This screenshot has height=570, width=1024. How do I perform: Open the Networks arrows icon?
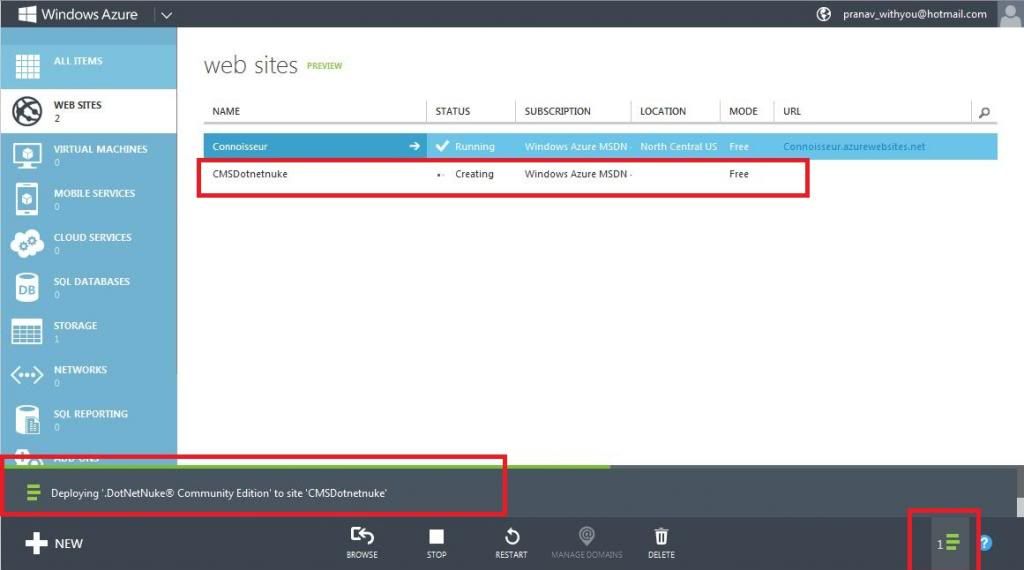tap(27, 375)
